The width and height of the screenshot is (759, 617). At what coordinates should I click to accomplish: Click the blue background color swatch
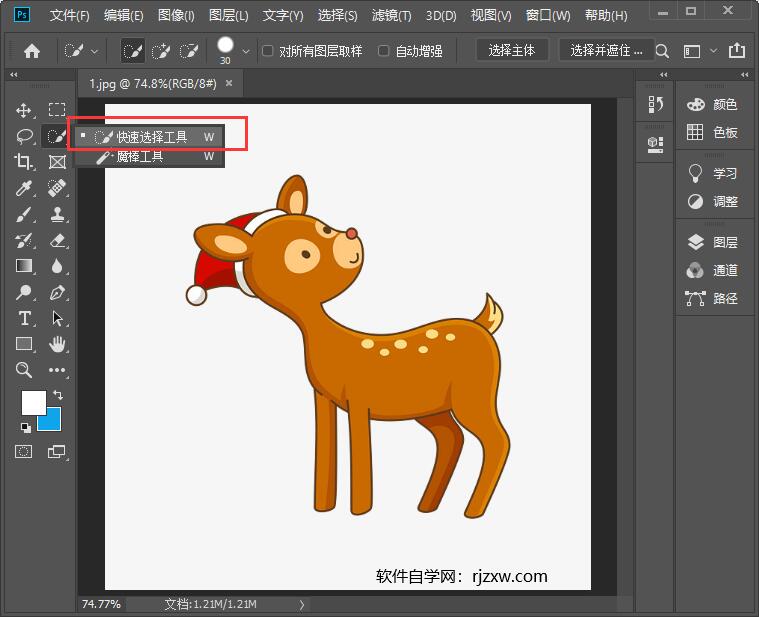pyautogui.click(x=51, y=420)
